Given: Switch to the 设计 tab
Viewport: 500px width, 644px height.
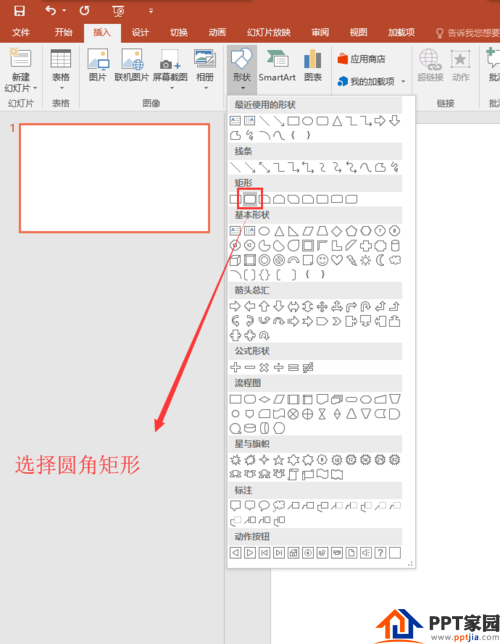Looking at the screenshot, I should [x=140, y=32].
